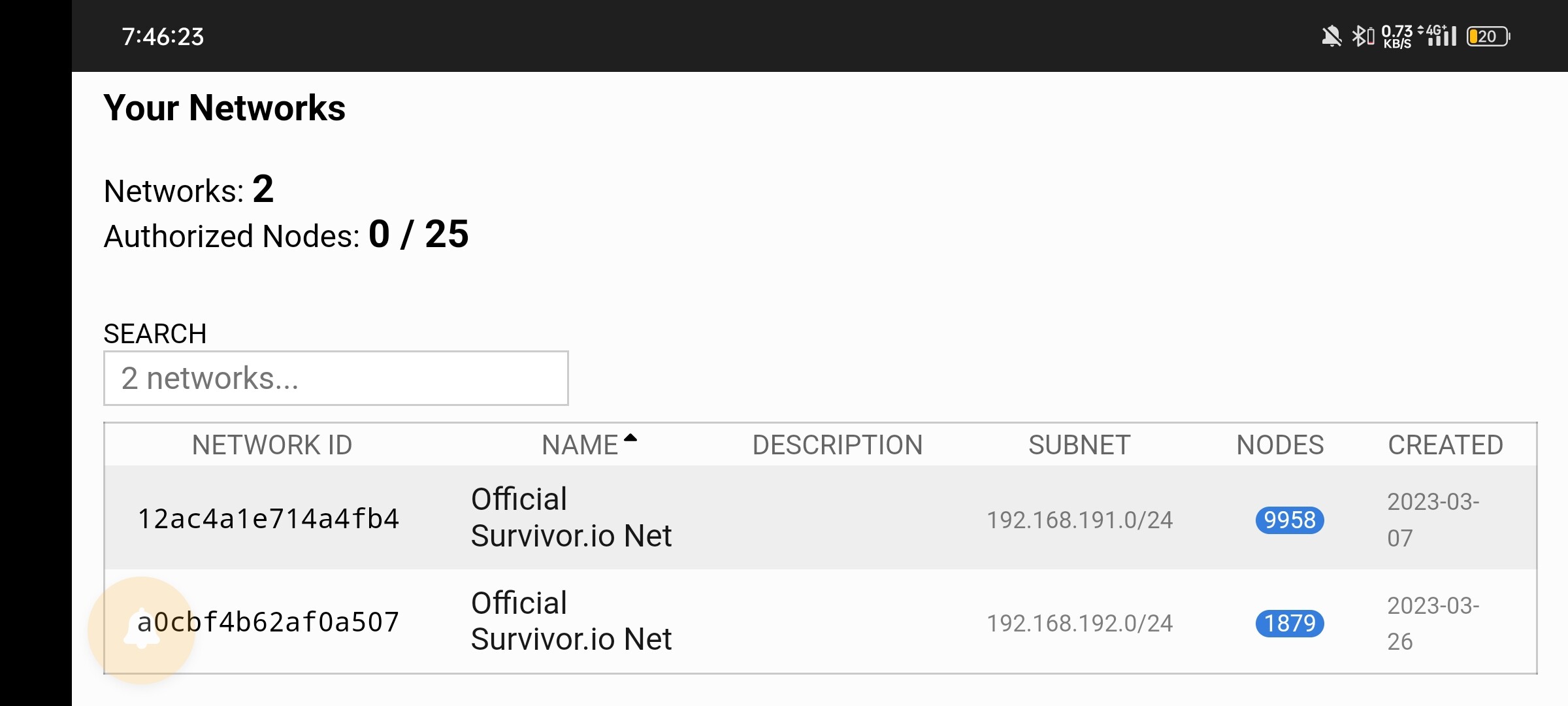Tap the floating notification bell icon

point(142,630)
